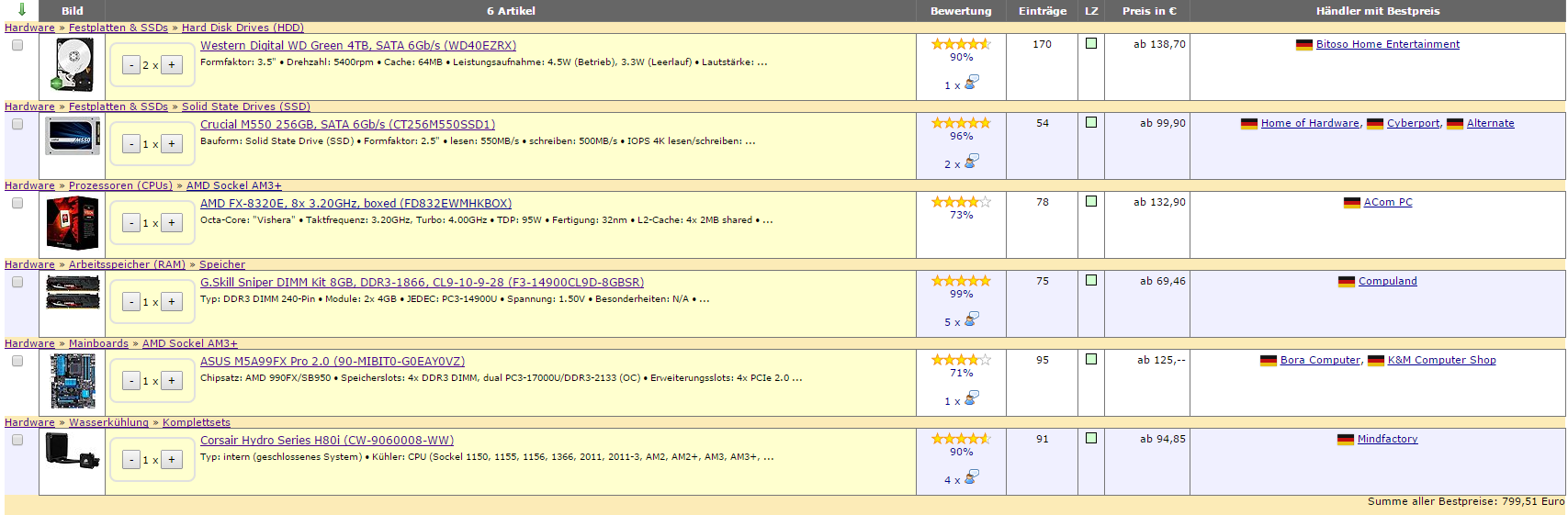1568x515 pixels.
Task: Select the ASUS M5A99FX row checkbox
Action: point(17,361)
